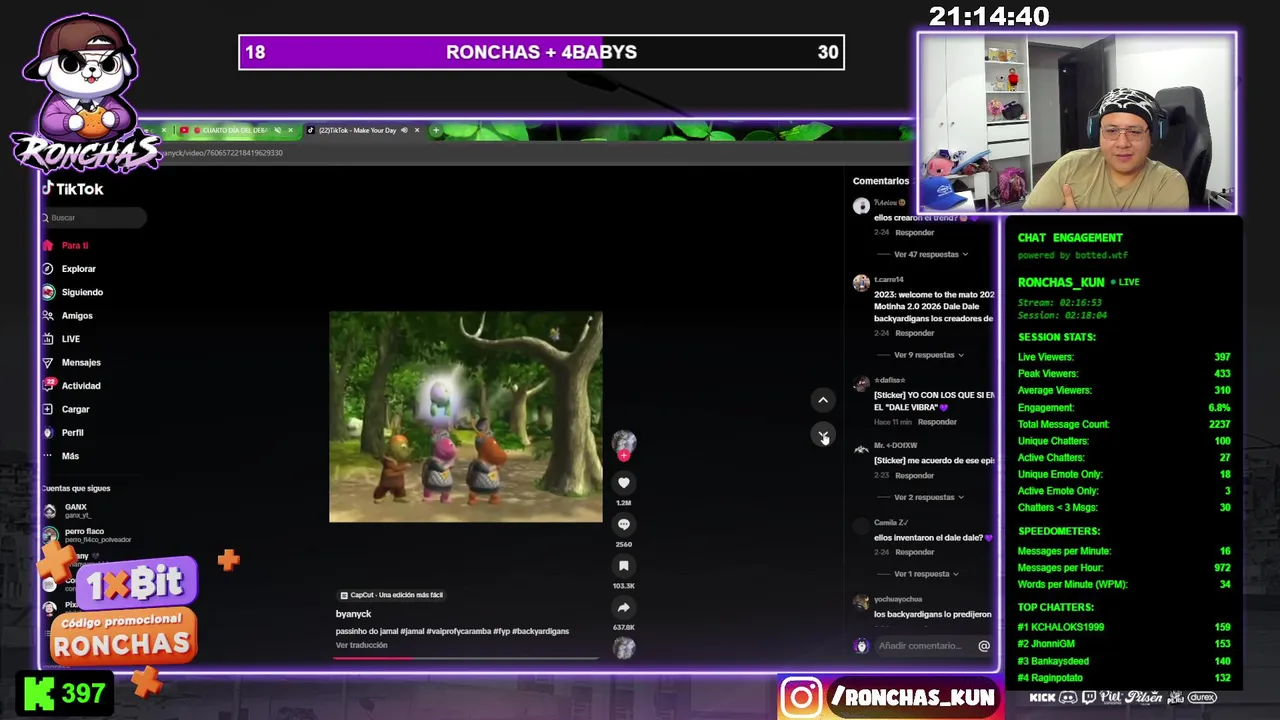
Task: Click the browser address bar URL
Action: tap(223, 153)
